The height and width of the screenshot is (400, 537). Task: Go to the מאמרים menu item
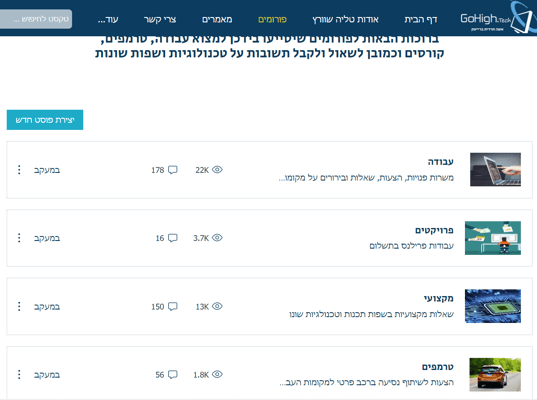217,19
